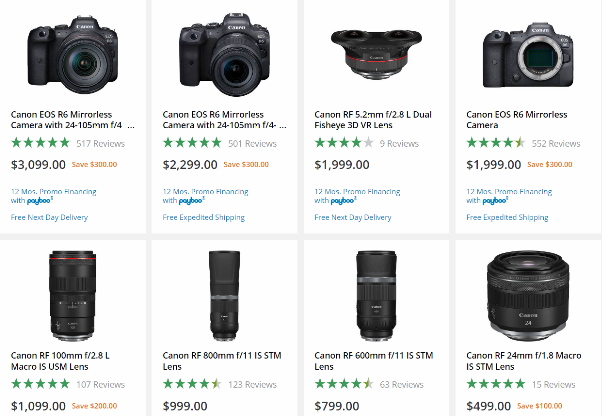This screenshot has width=602, height=416.
Task: Click star rating beside 107 Reviews
Action: 40,384
